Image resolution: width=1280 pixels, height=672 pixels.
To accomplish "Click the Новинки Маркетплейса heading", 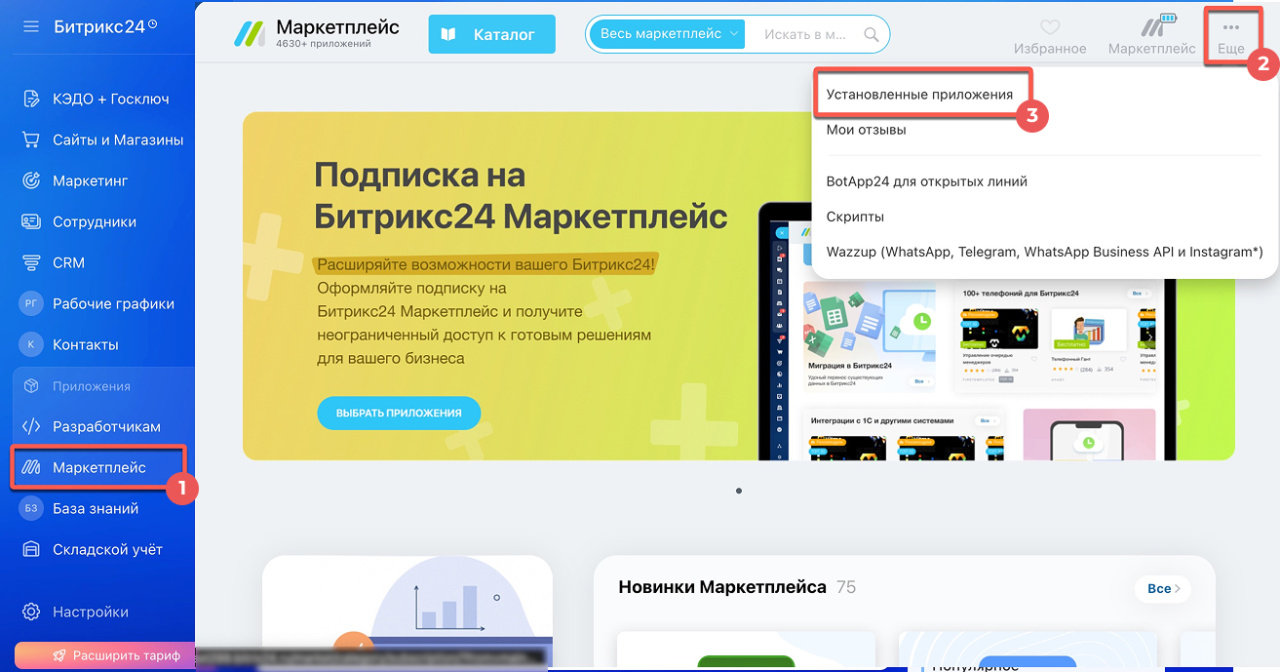I will point(722,587).
